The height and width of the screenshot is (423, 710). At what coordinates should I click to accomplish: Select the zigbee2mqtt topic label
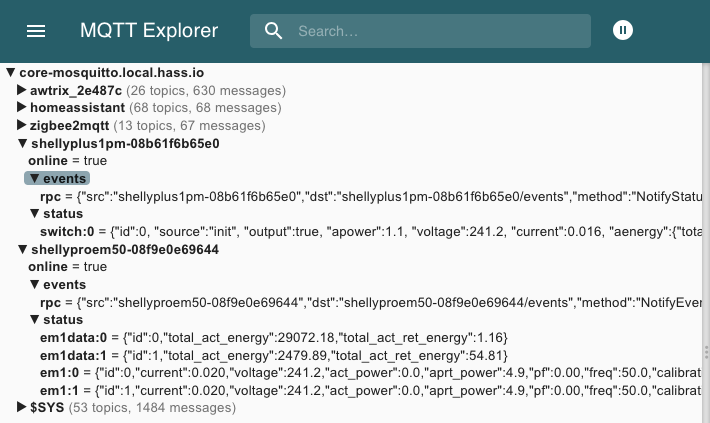coord(69,125)
